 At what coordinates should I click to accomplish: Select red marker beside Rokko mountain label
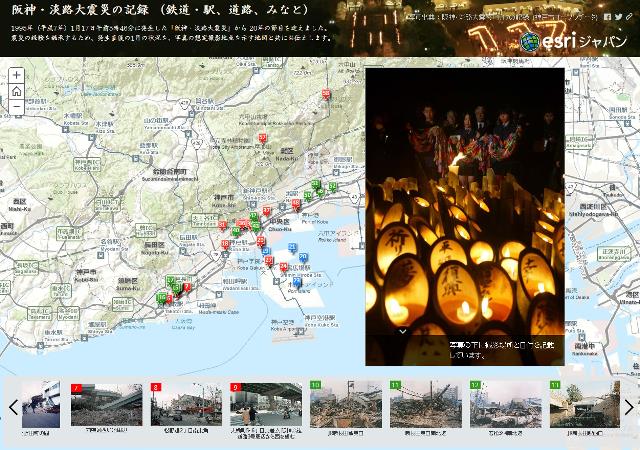coord(262,138)
